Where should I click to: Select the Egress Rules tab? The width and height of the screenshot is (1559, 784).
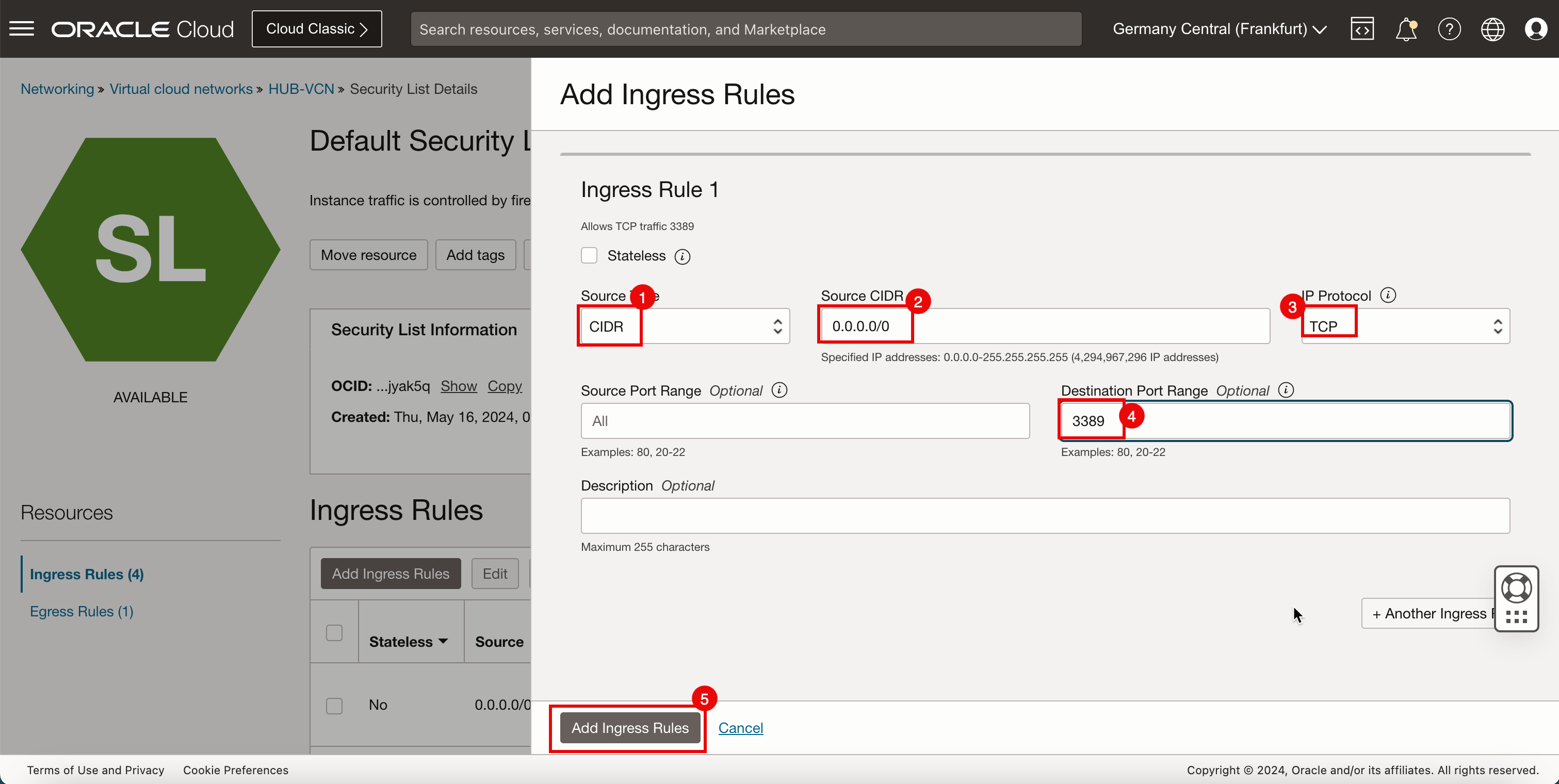81,610
